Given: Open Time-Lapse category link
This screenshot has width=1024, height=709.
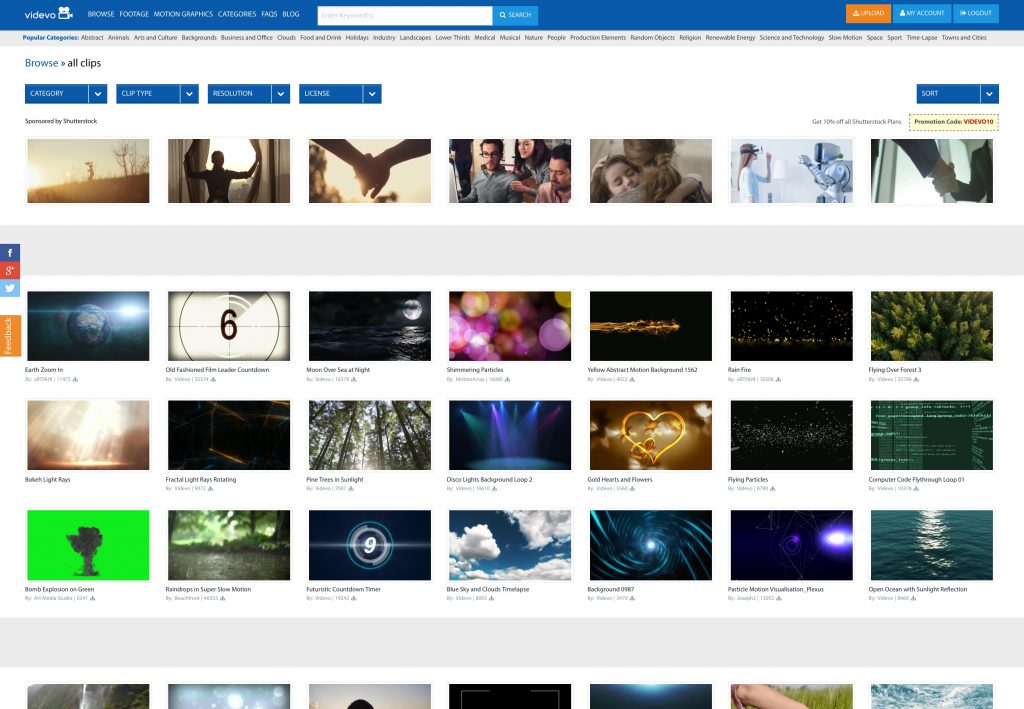Looking at the screenshot, I should pos(921,38).
